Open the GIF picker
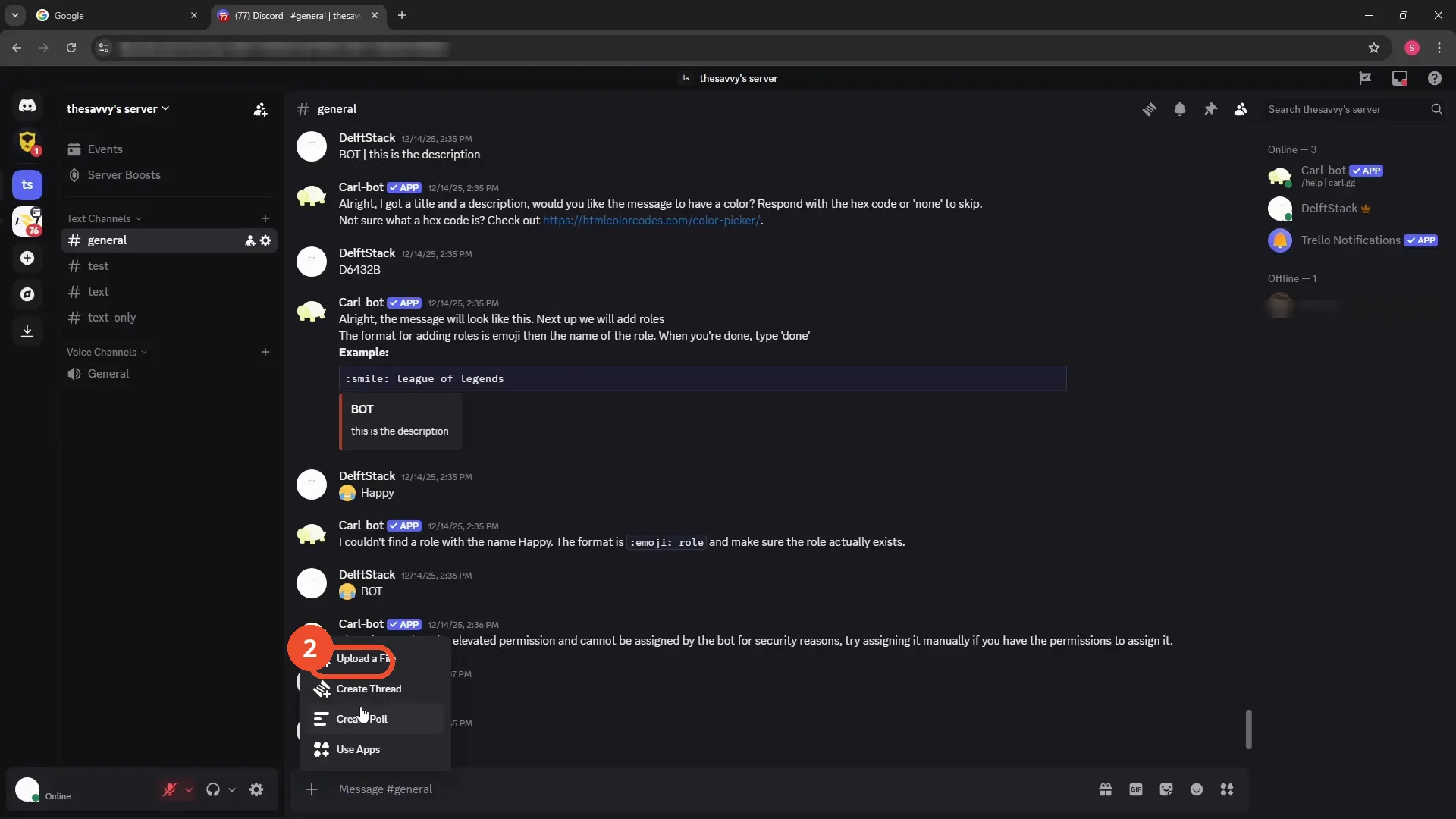The height and width of the screenshot is (819, 1456). click(x=1136, y=789)
